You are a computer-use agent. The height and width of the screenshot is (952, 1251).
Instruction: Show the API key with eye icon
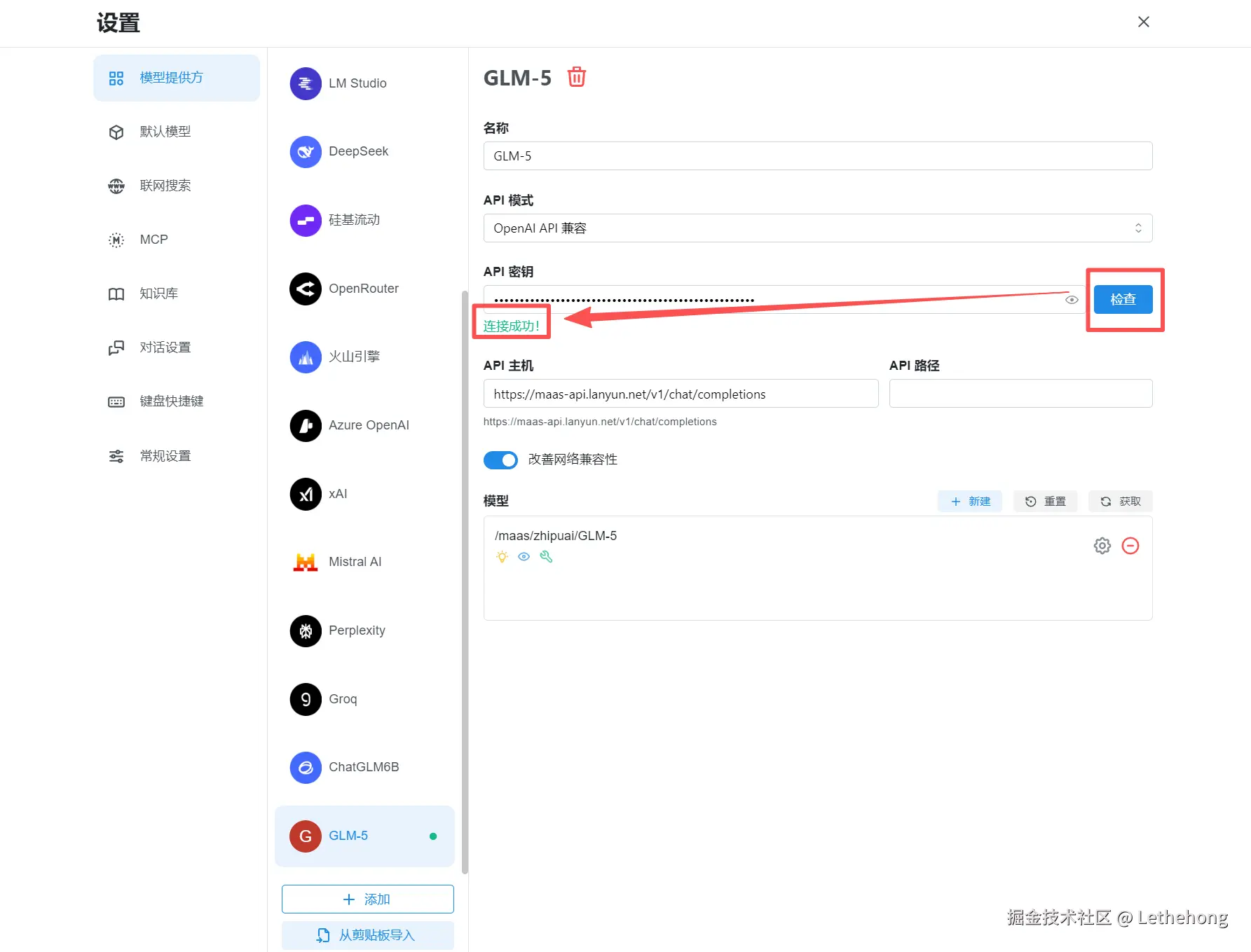1072,300
